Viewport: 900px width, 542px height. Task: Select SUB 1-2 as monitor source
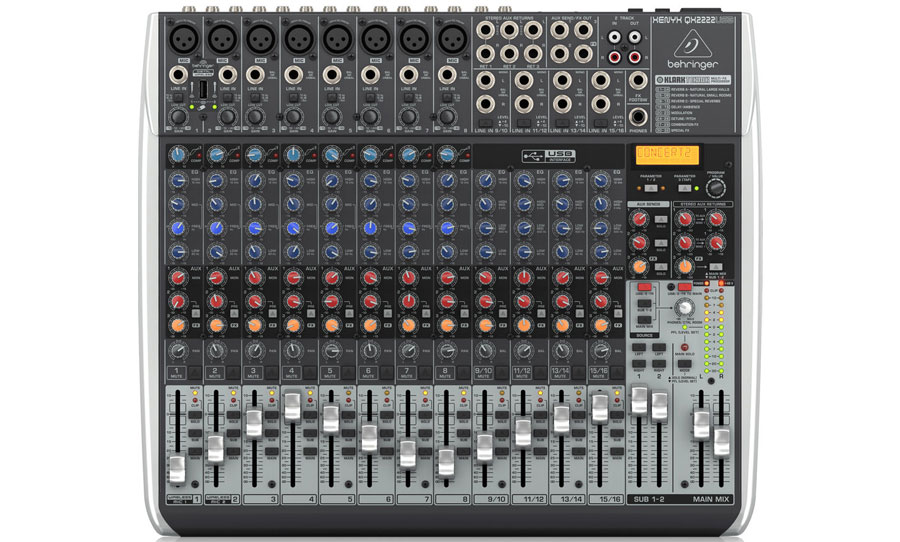click(644, 303)
